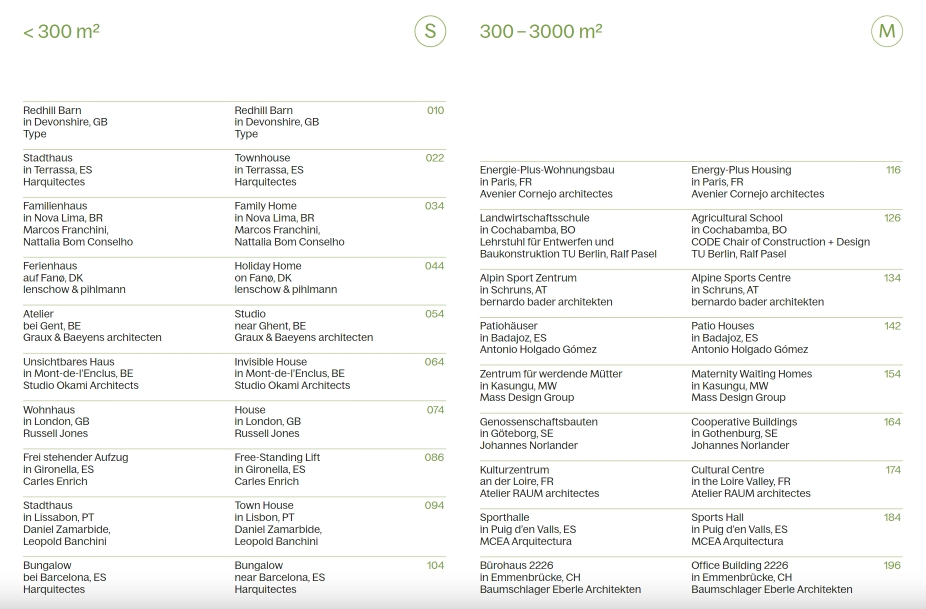Click the circled S size icon

(x=430, y=31)
